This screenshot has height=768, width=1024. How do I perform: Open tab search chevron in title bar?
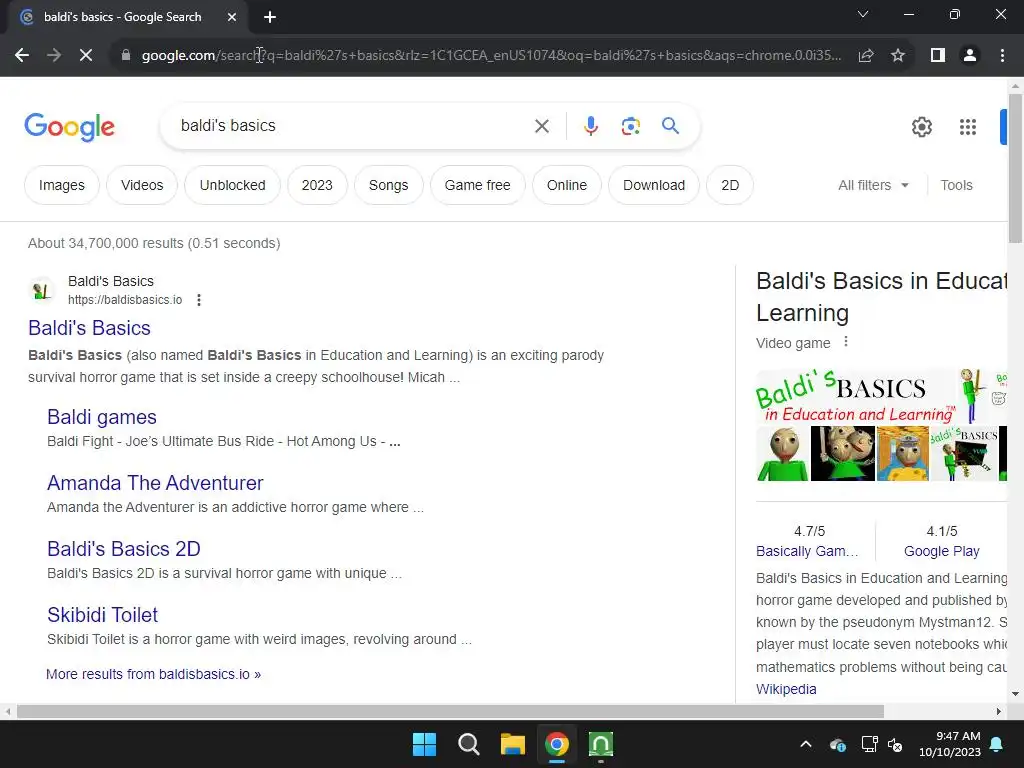point(863,14)
